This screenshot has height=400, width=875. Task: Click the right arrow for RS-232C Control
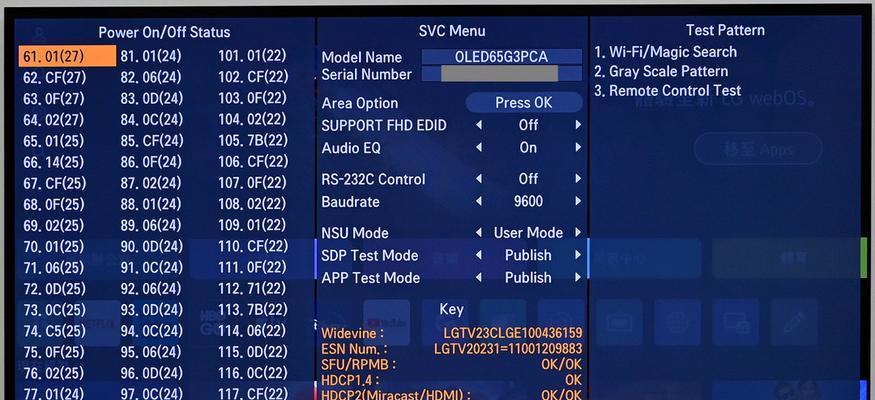pos(578,179)
